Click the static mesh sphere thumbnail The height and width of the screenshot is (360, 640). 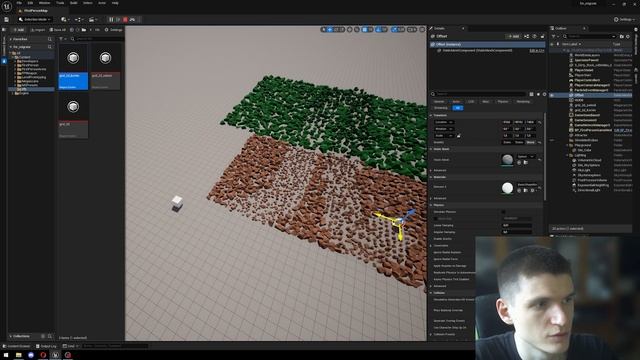507,159
